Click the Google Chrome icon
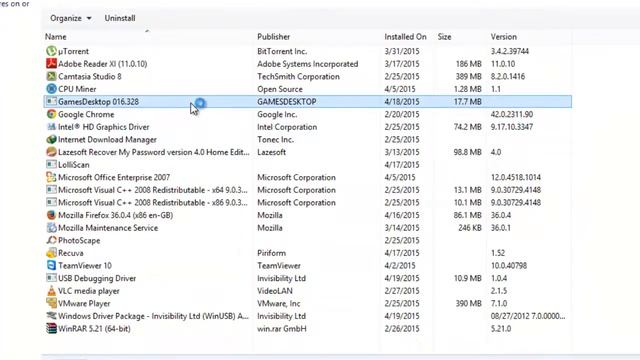The width and height of the screenshot is (640, 360). (51, 114)
